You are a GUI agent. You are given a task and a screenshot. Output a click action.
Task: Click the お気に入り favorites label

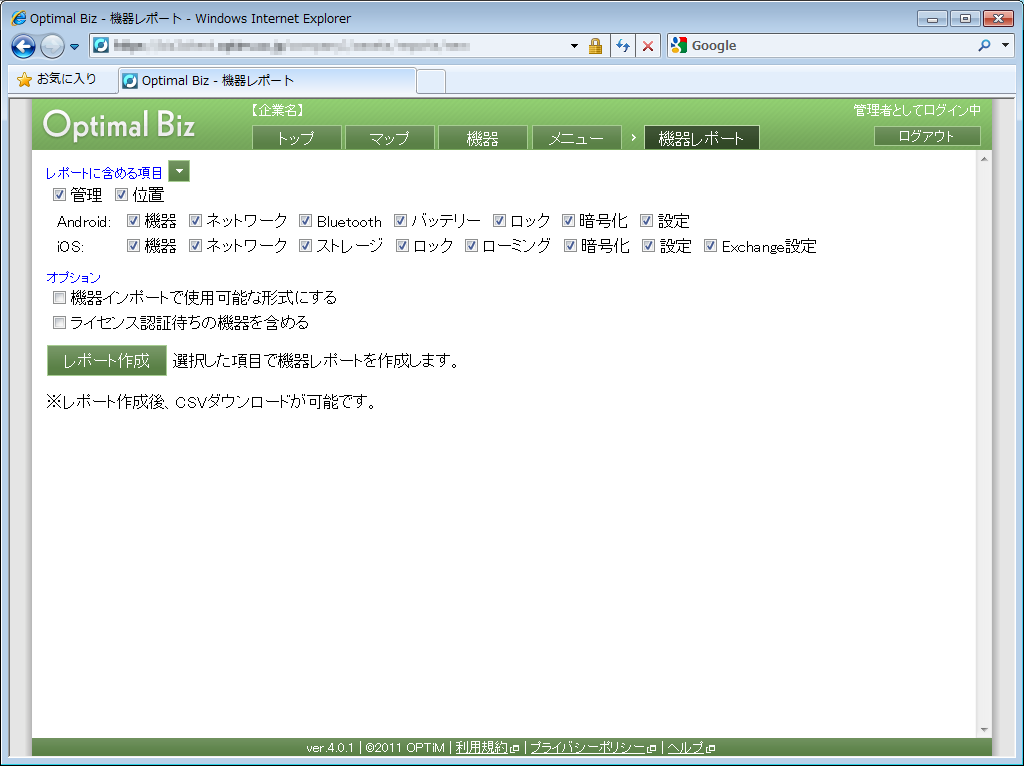[x=67, y=79]
